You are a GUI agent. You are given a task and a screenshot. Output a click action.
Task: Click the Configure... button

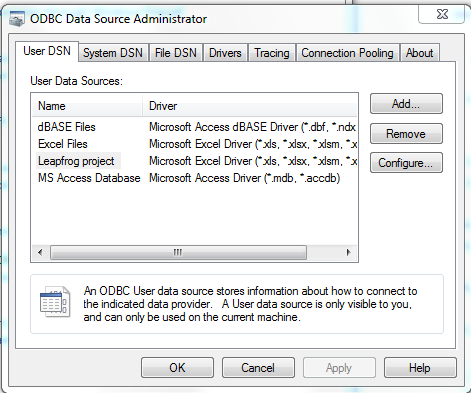[x=406, y=163]
